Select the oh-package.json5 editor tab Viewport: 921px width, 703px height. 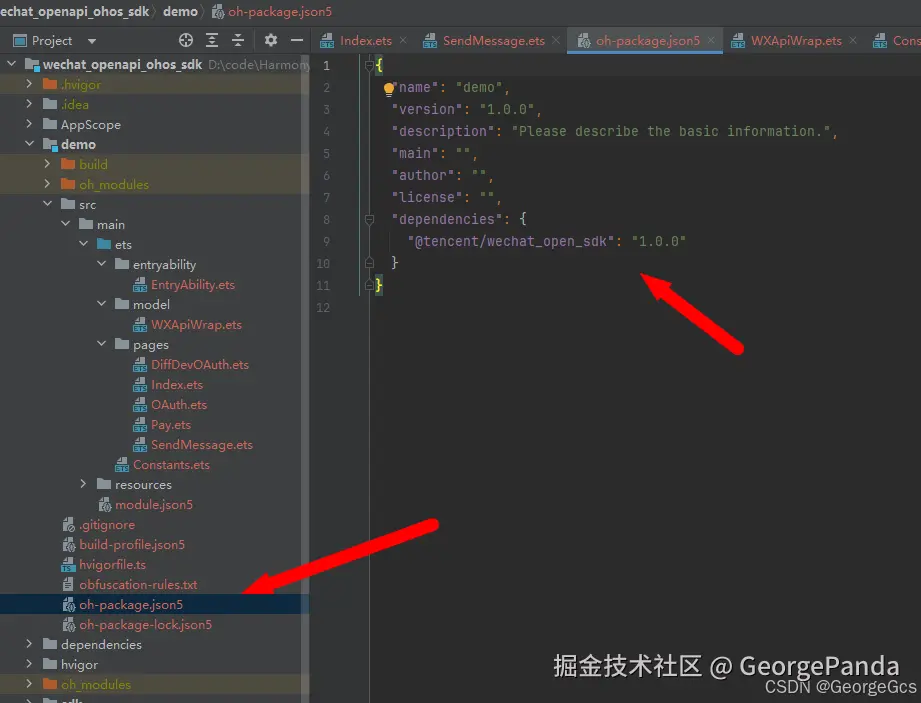(x=647, y=41)
